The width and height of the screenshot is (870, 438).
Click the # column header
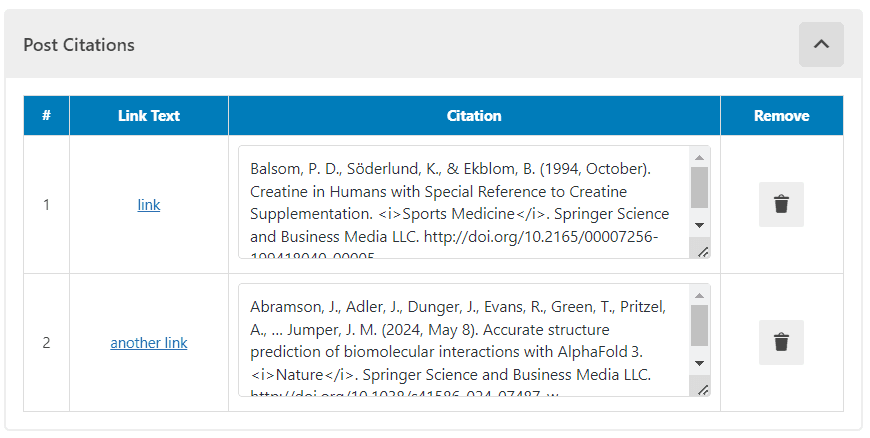point(47,116)
